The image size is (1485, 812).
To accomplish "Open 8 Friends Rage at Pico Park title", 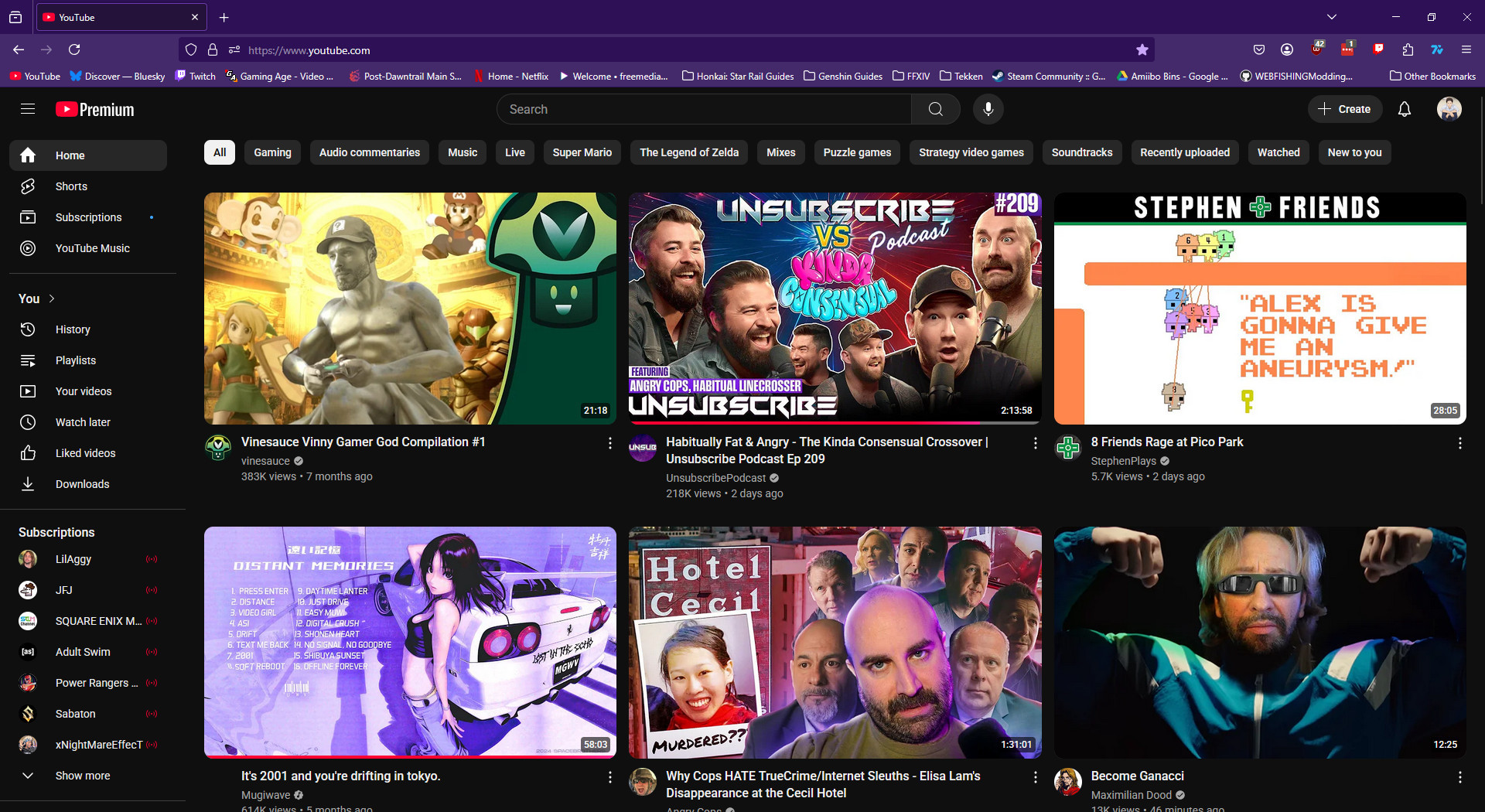I will point(1166,442).
